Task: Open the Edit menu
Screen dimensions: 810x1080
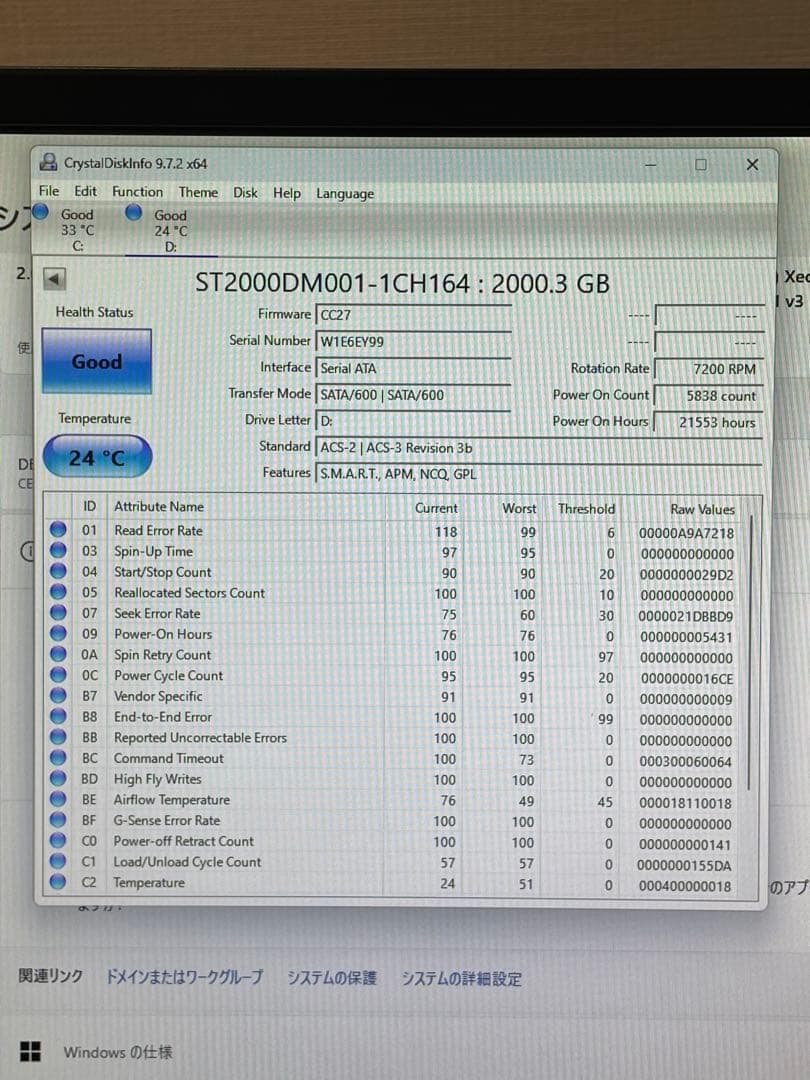Action: point(85,192)
